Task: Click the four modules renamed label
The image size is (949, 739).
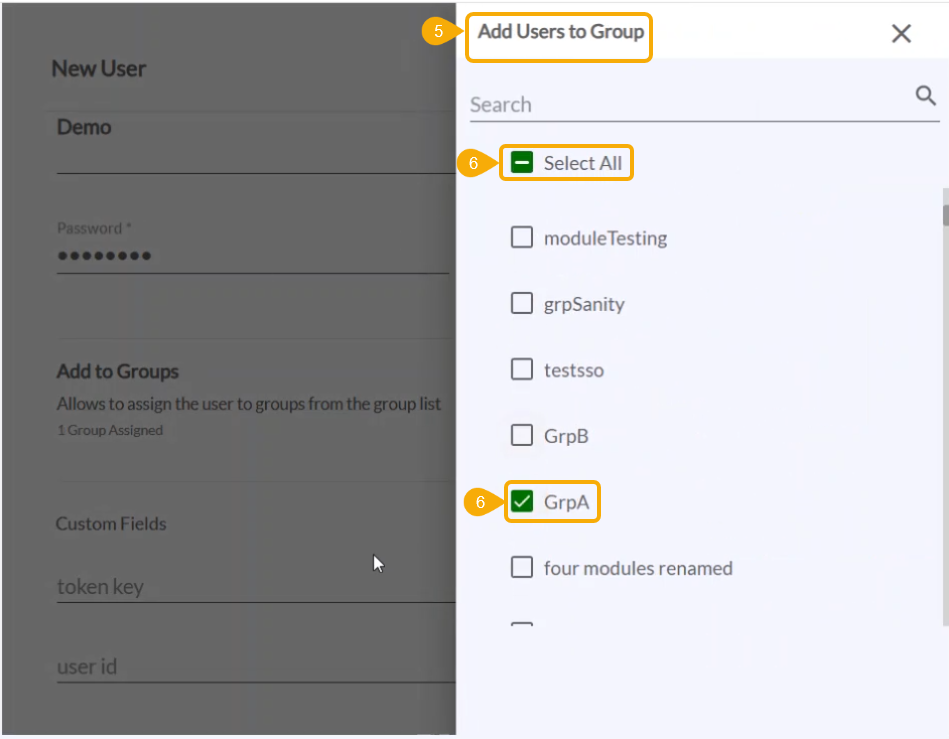Action: (638, 568)
